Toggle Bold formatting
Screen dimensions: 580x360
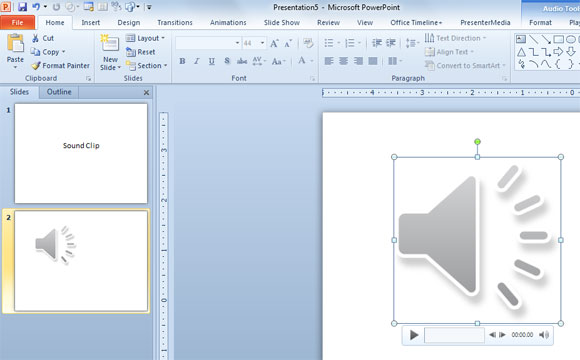pyautogui.click(x=182, y=61)
